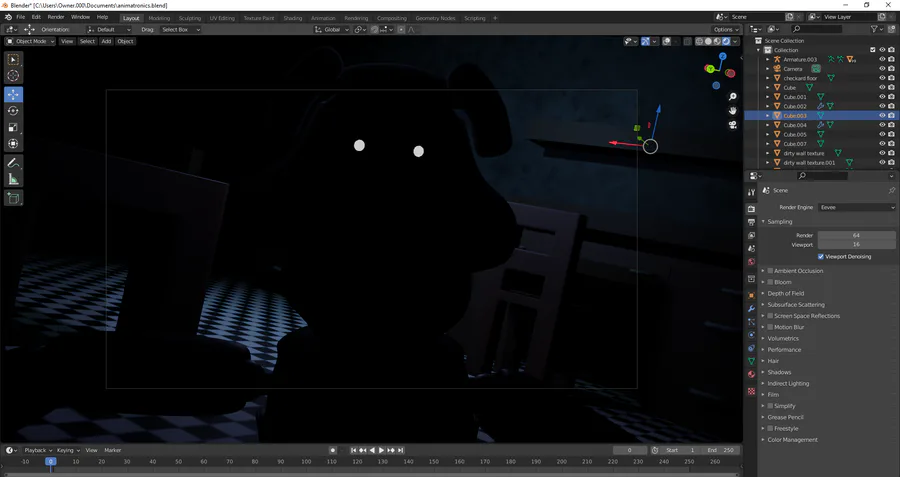This screenshot has height=477, width=900.
Task: Open the viewport Add menu button
Action: [x=106, y=41]
